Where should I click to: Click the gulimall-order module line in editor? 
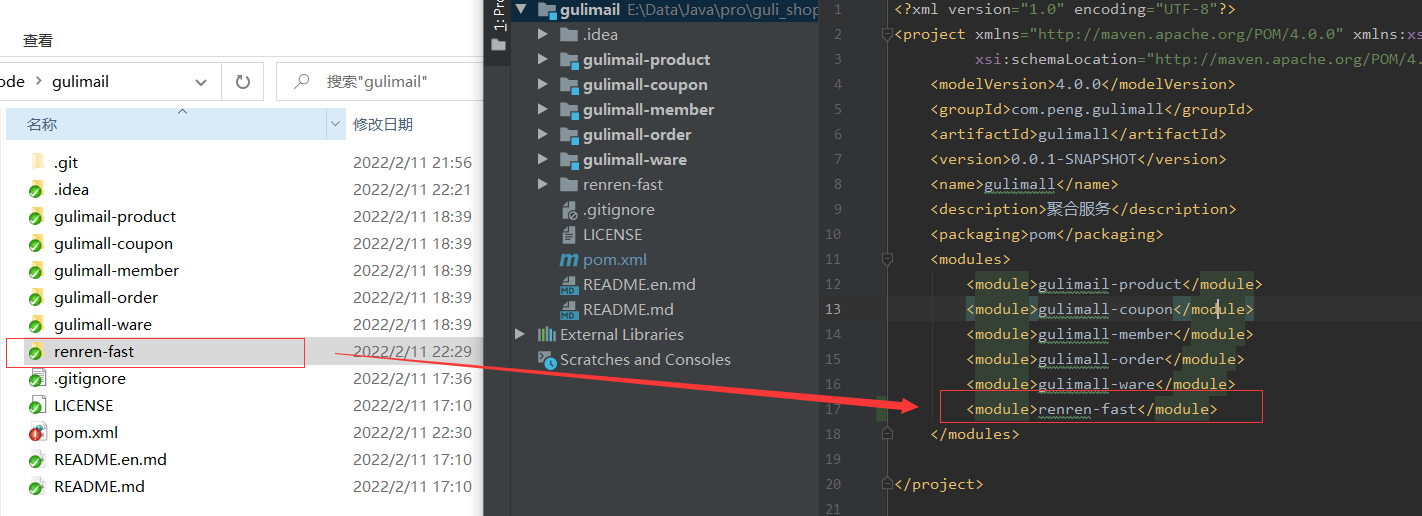coord(1105,359)
